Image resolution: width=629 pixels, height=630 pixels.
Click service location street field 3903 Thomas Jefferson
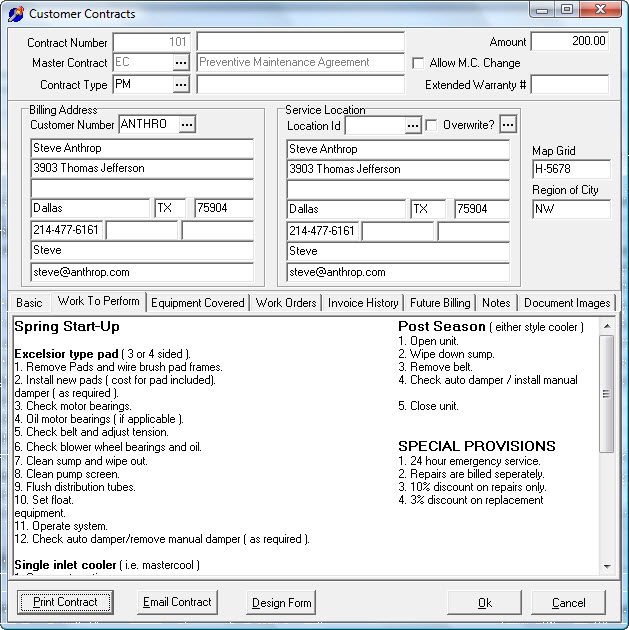tap(398, 169)
